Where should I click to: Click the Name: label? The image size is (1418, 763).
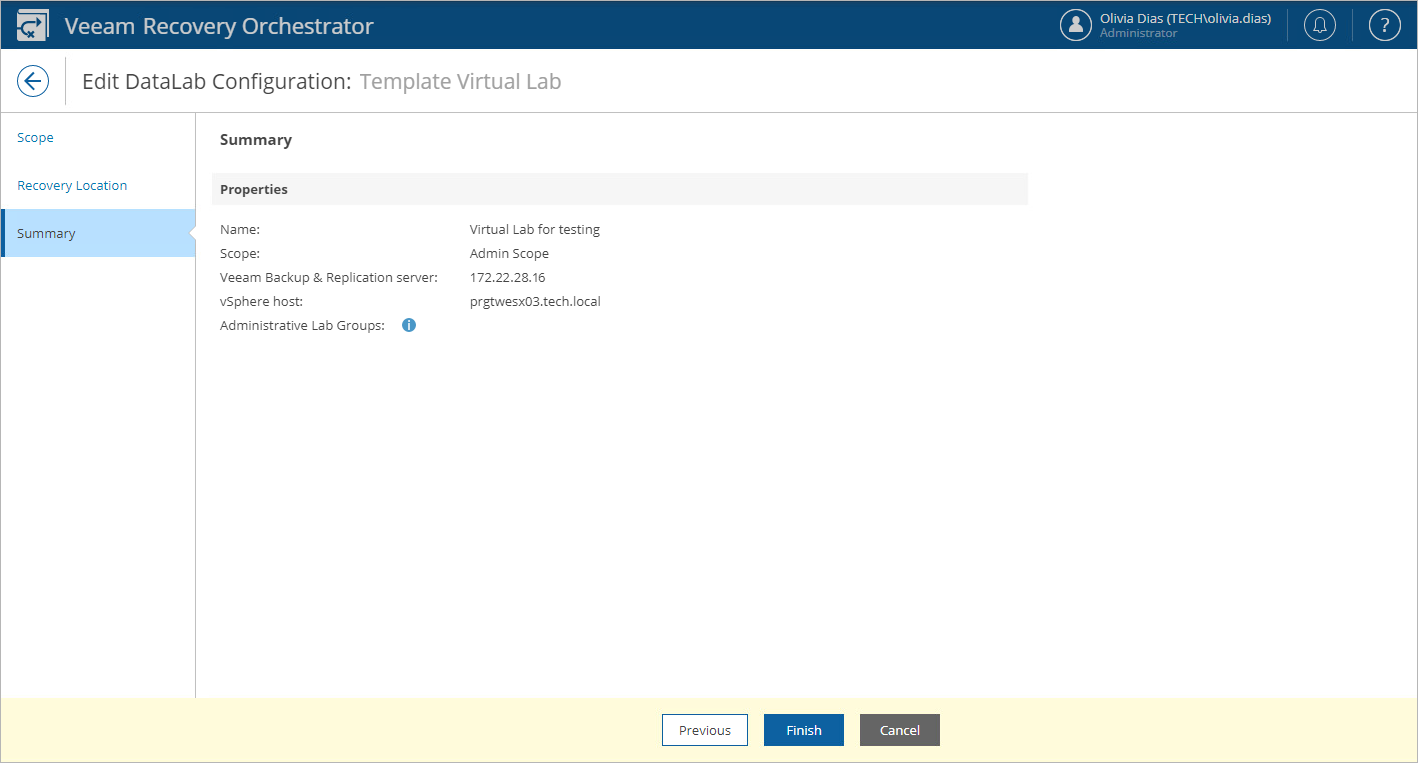[x=240, y=229]
